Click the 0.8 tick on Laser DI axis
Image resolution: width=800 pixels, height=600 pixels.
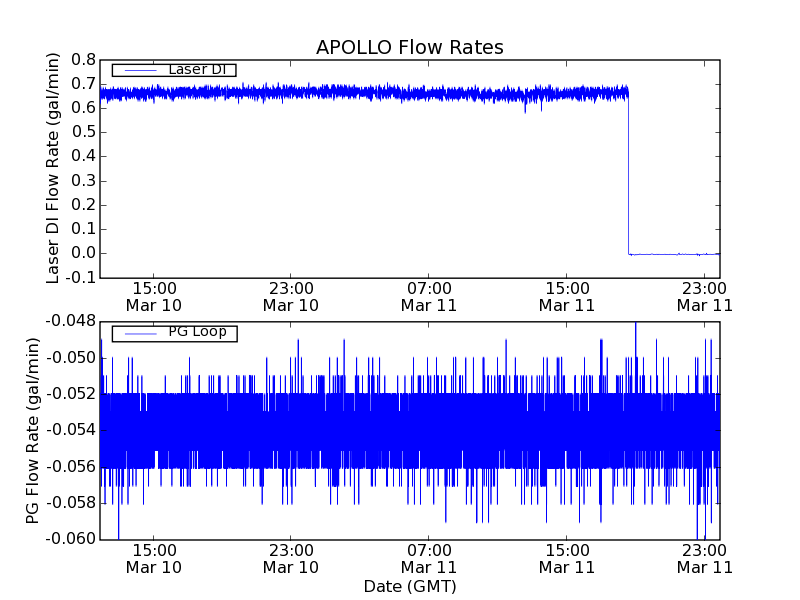pos(84,60)
